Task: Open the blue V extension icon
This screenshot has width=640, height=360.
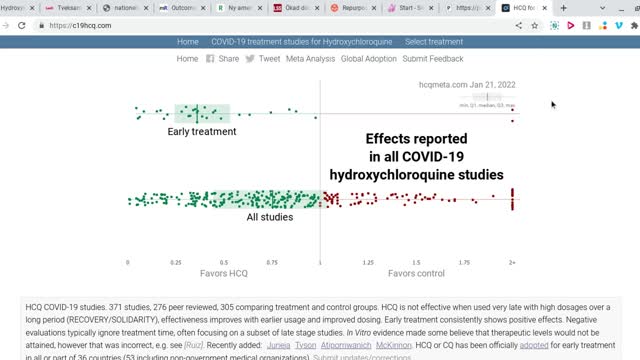Action: click(619, 25)
